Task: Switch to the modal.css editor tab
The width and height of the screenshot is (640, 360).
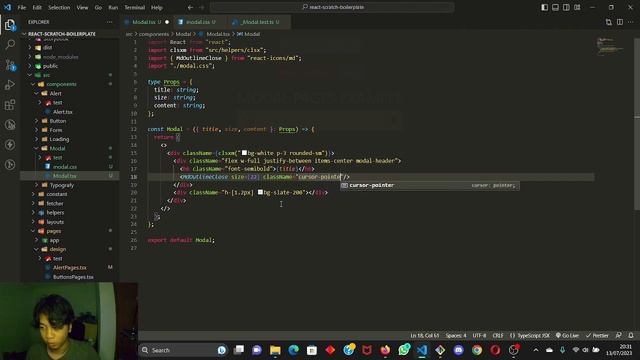Action: (200, 22)
